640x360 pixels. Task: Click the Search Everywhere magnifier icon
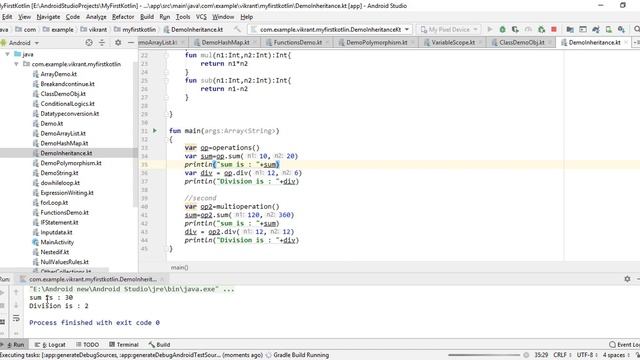636,29
